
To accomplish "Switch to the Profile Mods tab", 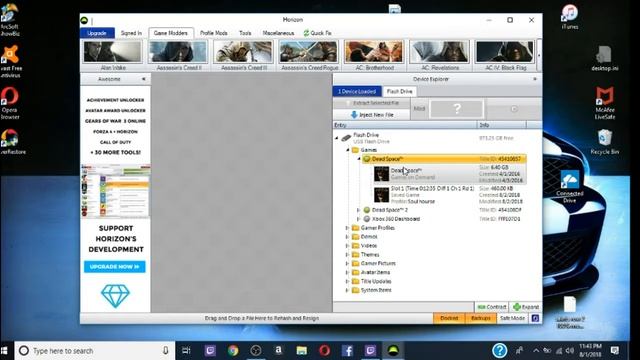I will tap(213, 33).
